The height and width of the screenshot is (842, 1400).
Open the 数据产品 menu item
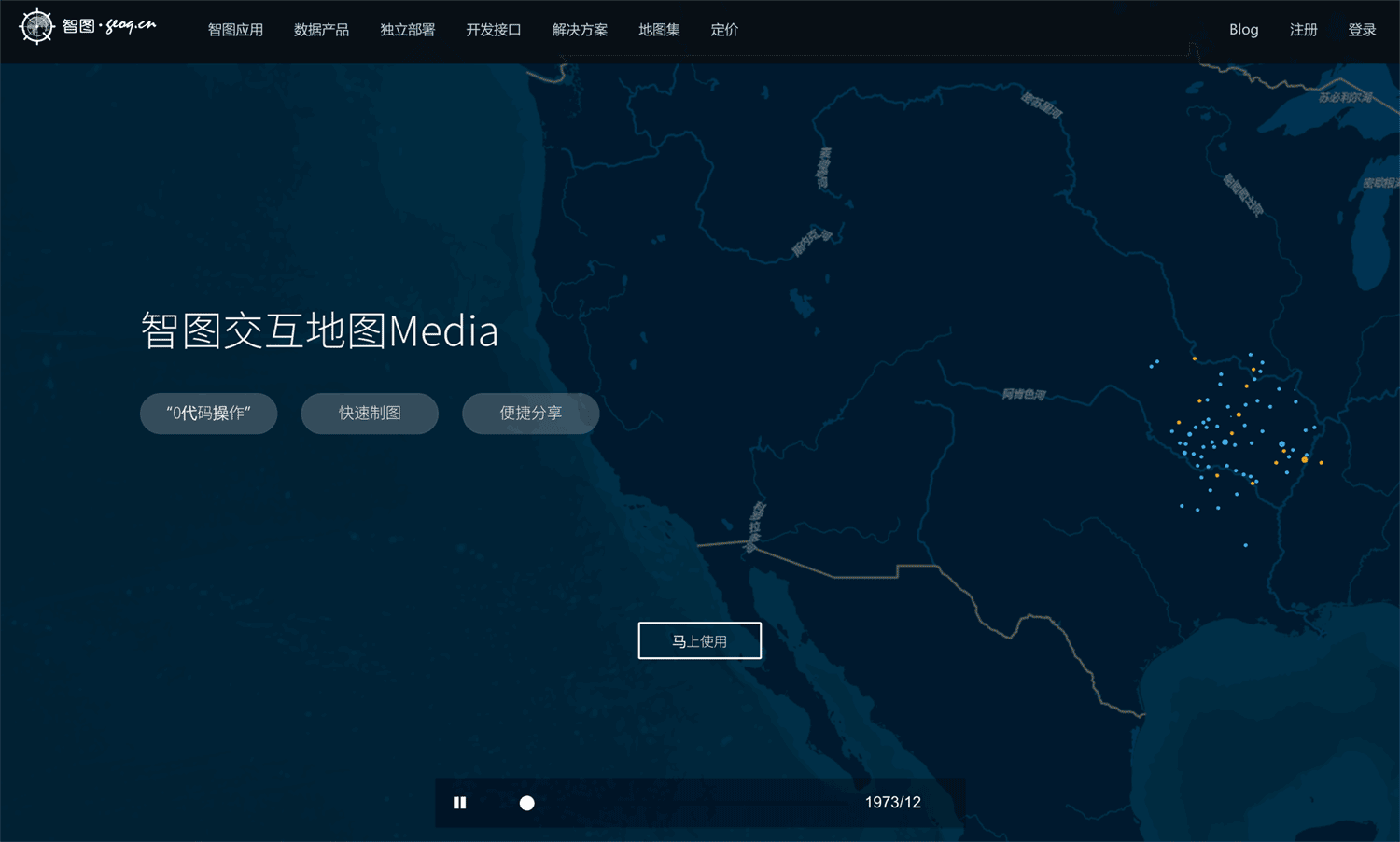pyautogui.click(x=321, y=30)
